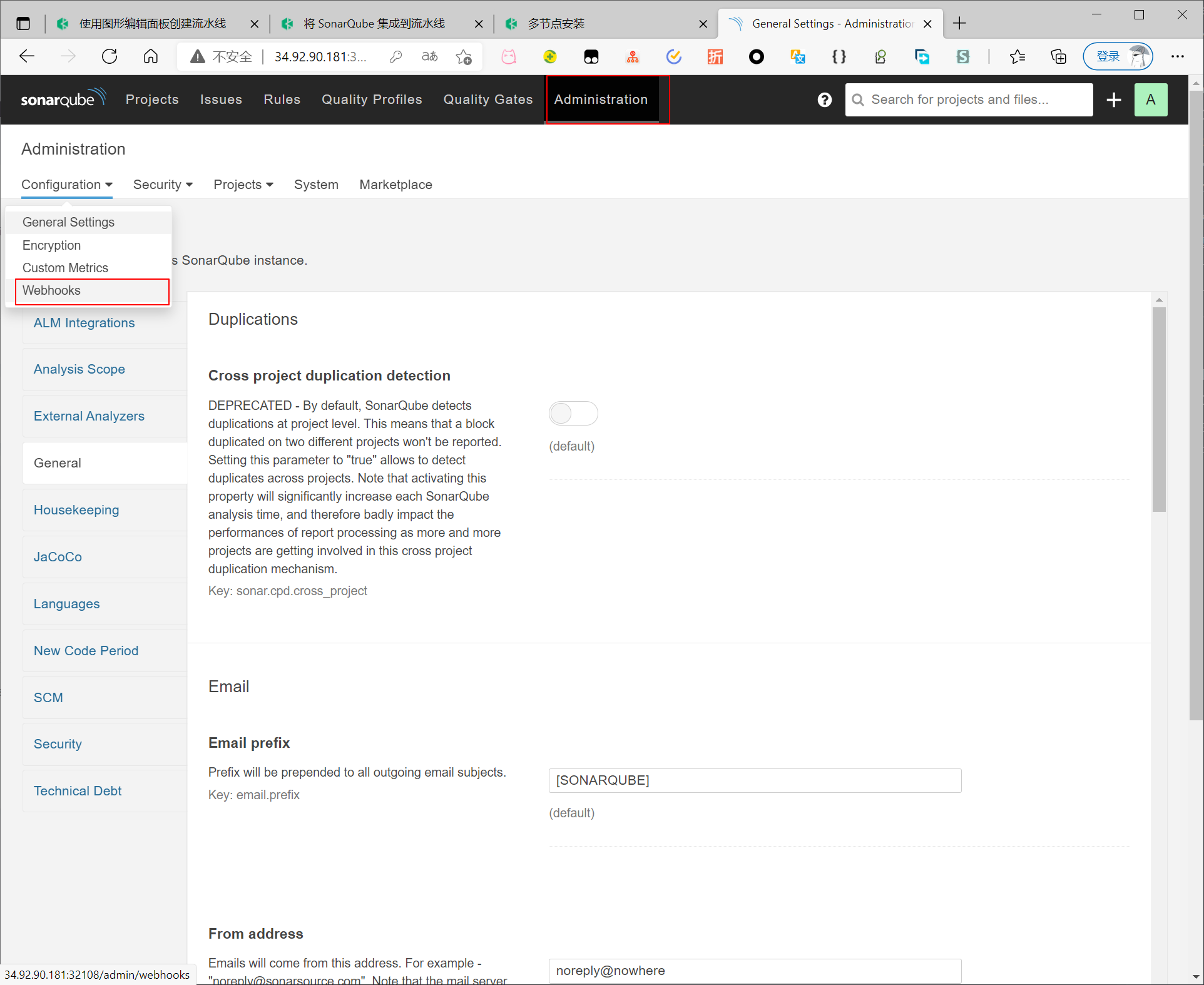Click the SonarQube logo
Viewport: 1204px width, 985px height.
[x=63, y=99]
